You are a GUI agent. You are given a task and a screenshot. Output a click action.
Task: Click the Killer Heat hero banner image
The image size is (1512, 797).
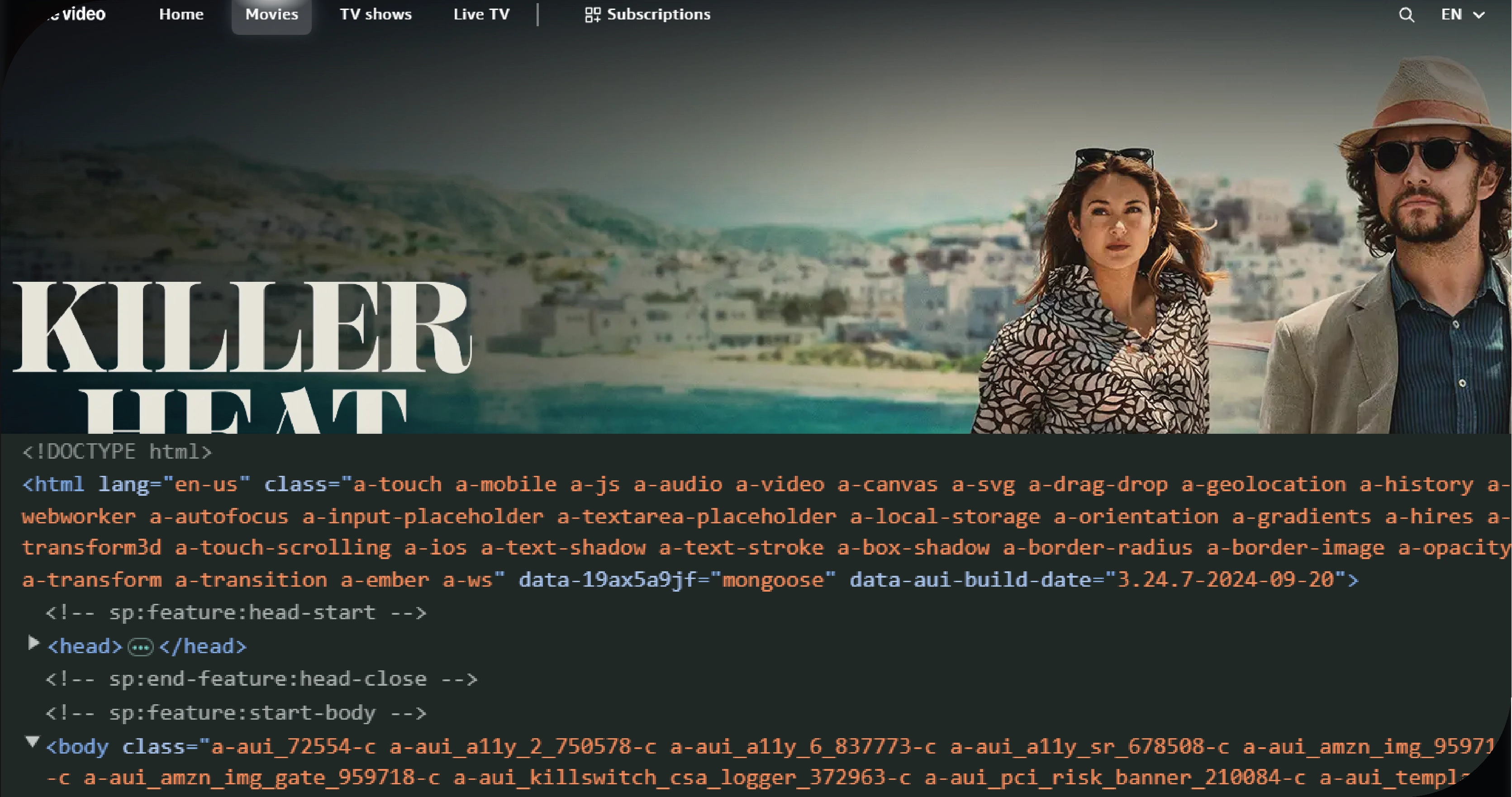pos(763,205)
